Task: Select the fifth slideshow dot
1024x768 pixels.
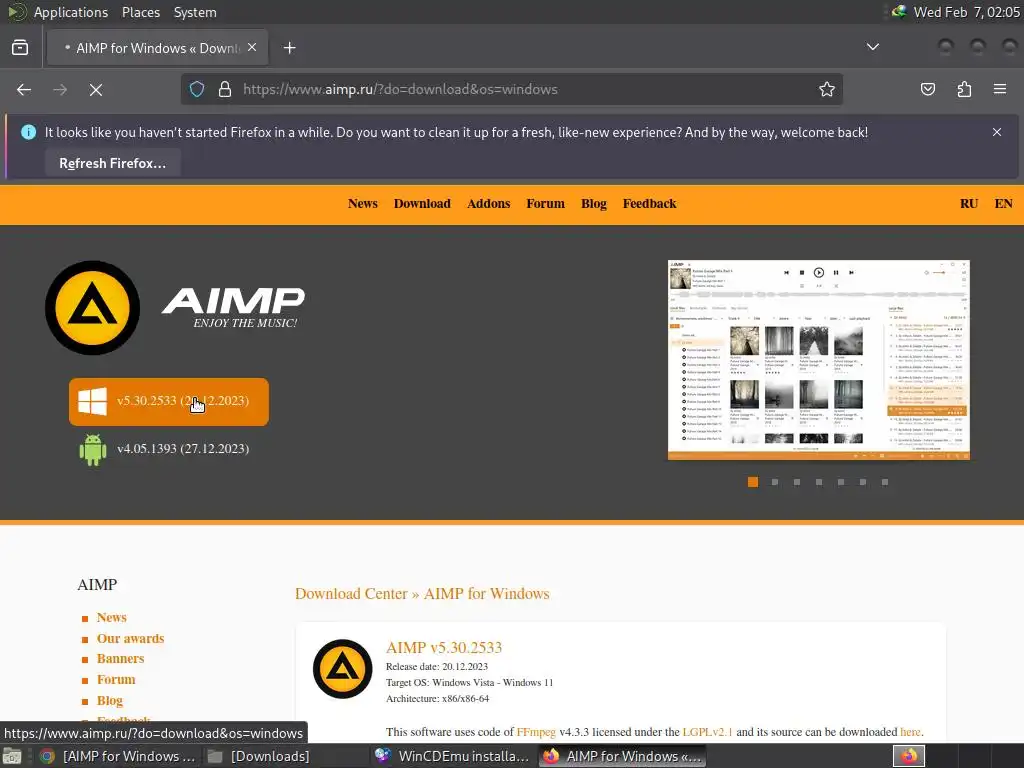Action: point(841,482)
